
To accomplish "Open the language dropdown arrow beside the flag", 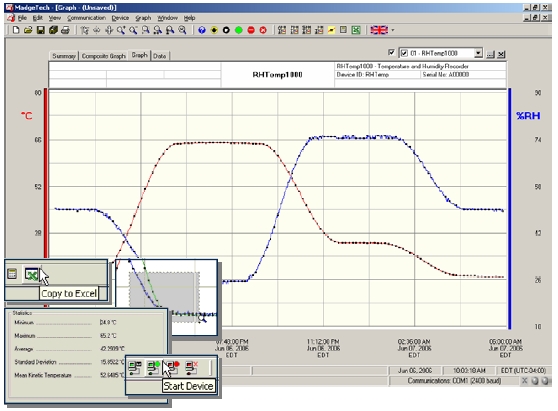I will tap(393, 30).
